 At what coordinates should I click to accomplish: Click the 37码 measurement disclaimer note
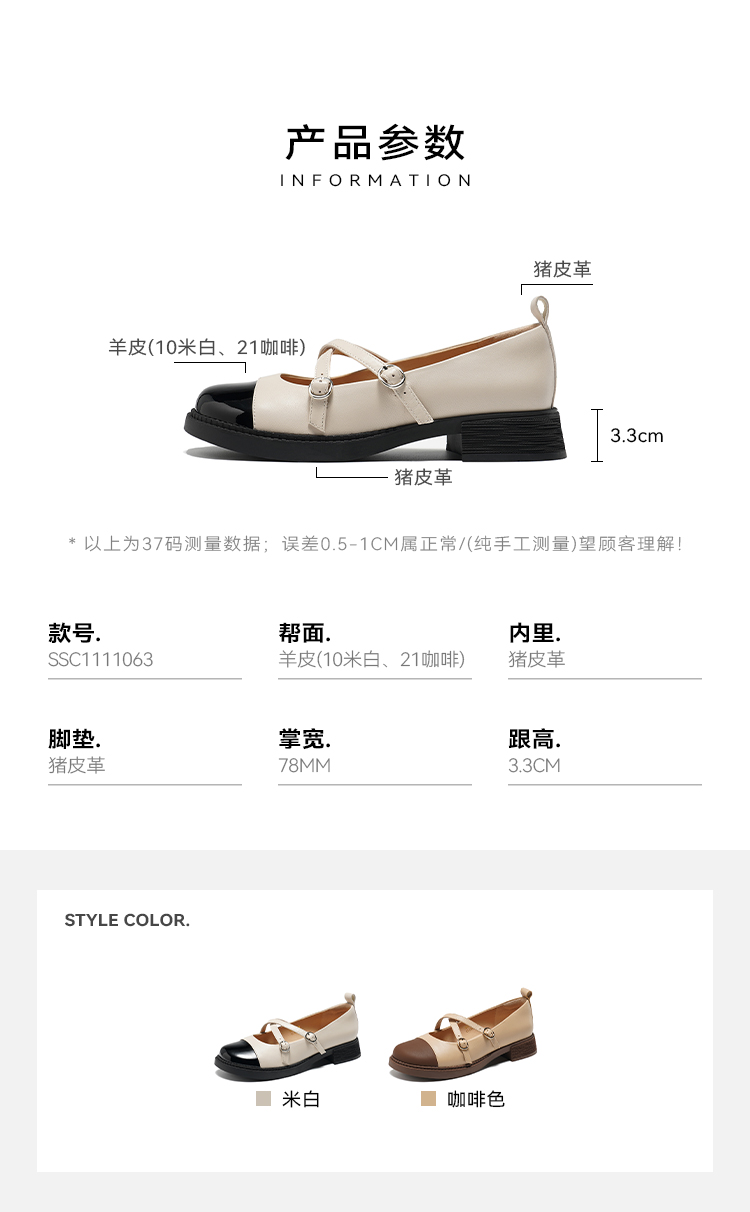click(375, 544)
